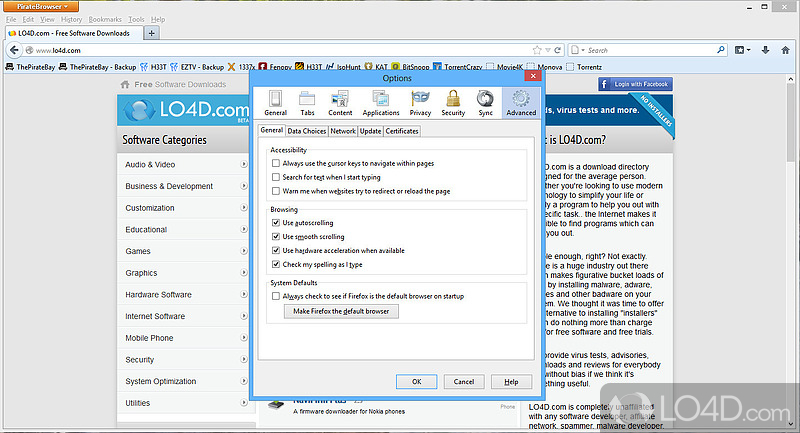800x433 pixels.
Task: Bookmark this page with the star icon
Action: (x=537, y=50)
